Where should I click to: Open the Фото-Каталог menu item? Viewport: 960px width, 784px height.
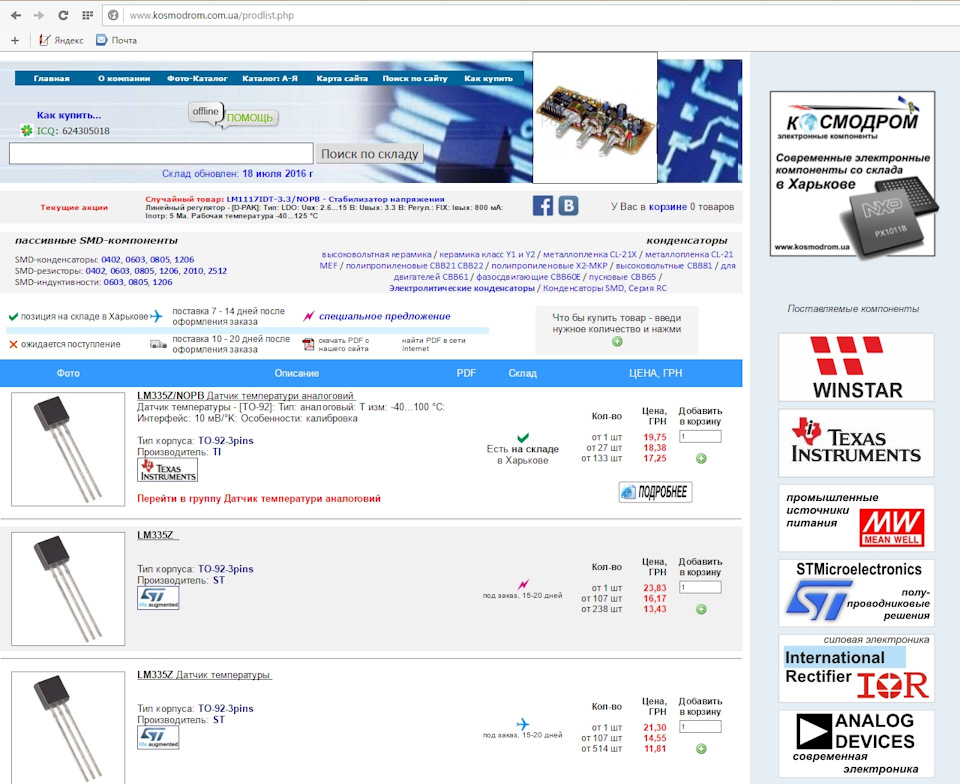[197, 78]
